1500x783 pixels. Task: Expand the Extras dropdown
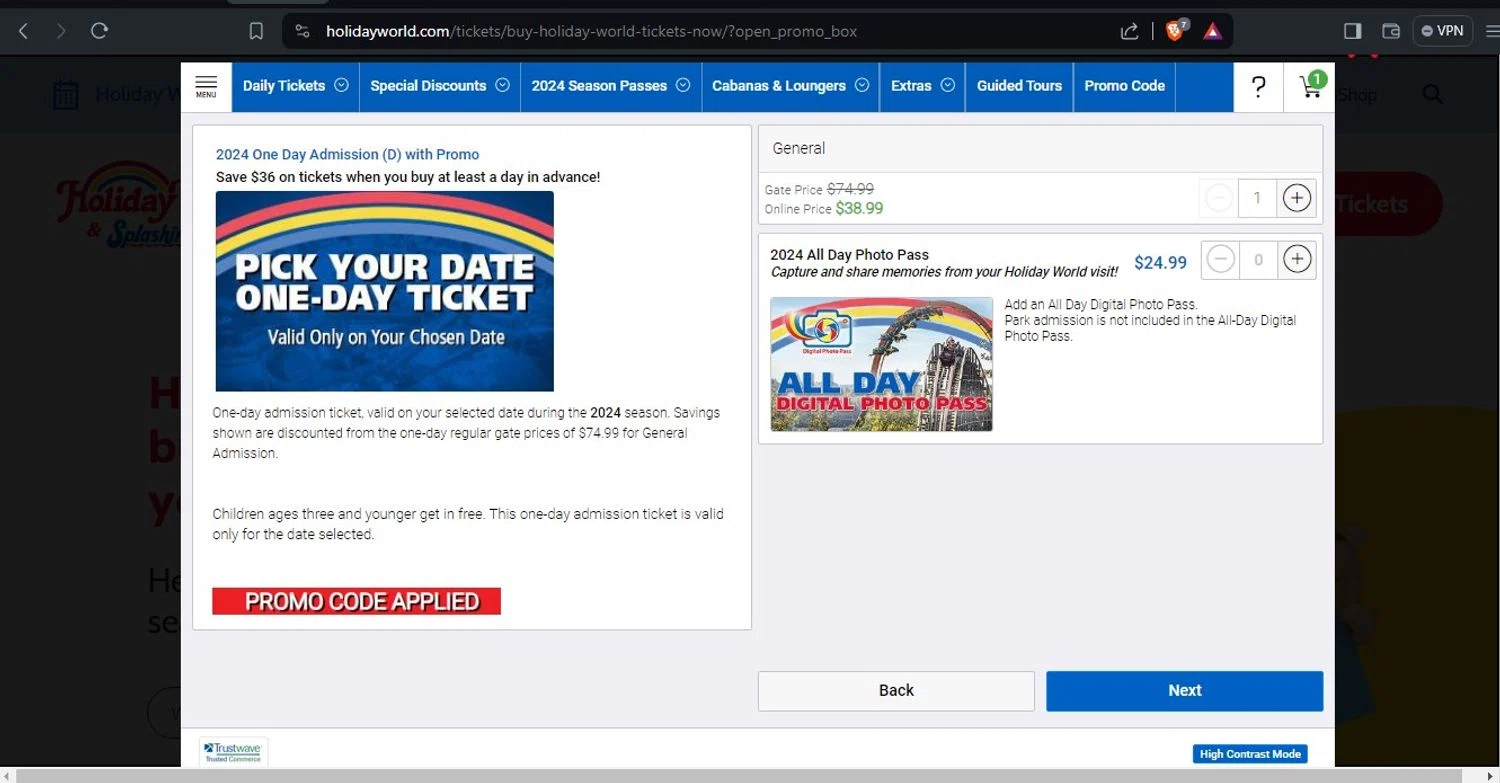[922, 86]
